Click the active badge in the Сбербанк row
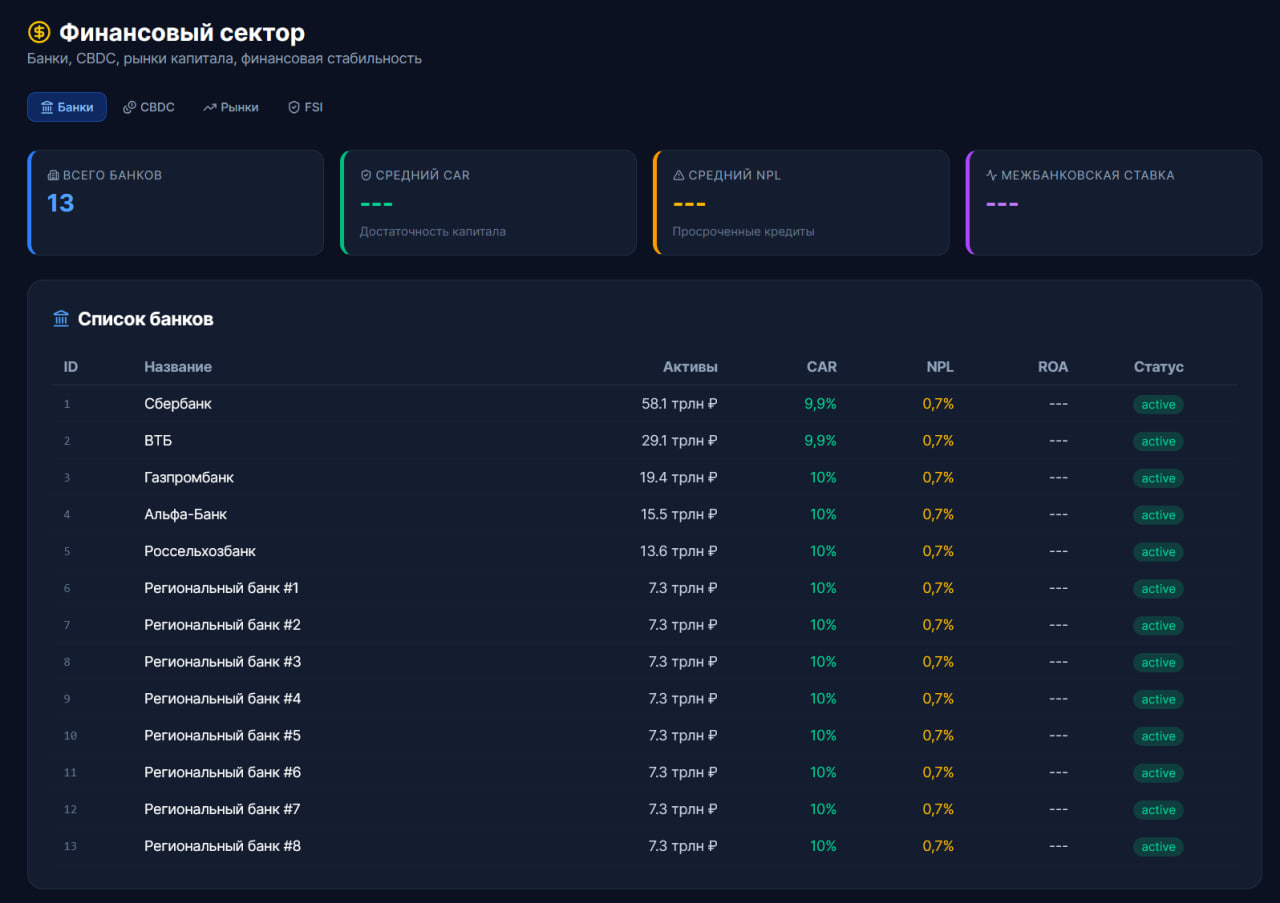1280x903 pixels. 1158,405
